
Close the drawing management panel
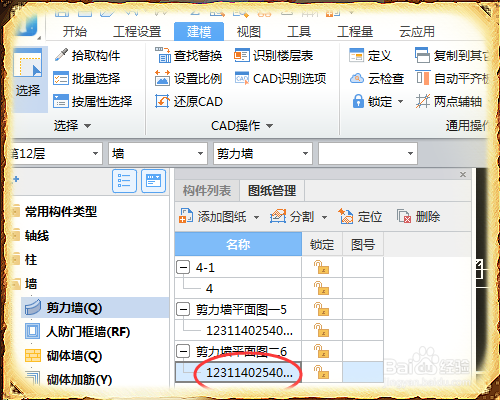[x=463, y=174]
